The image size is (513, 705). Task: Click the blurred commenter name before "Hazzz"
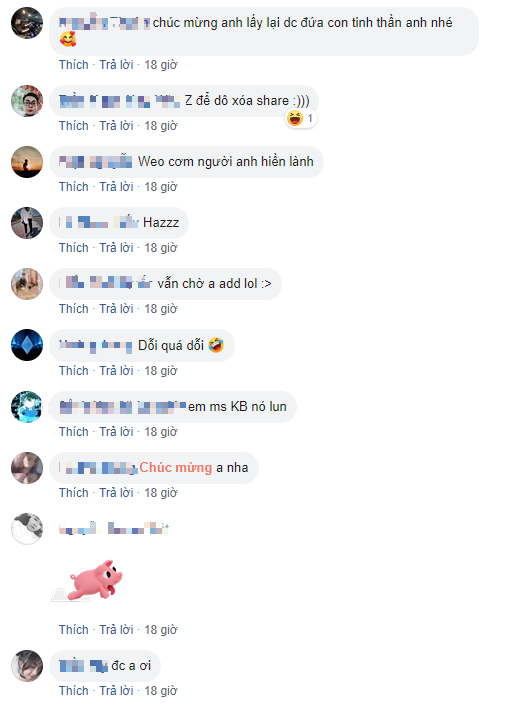coord(98,222)
